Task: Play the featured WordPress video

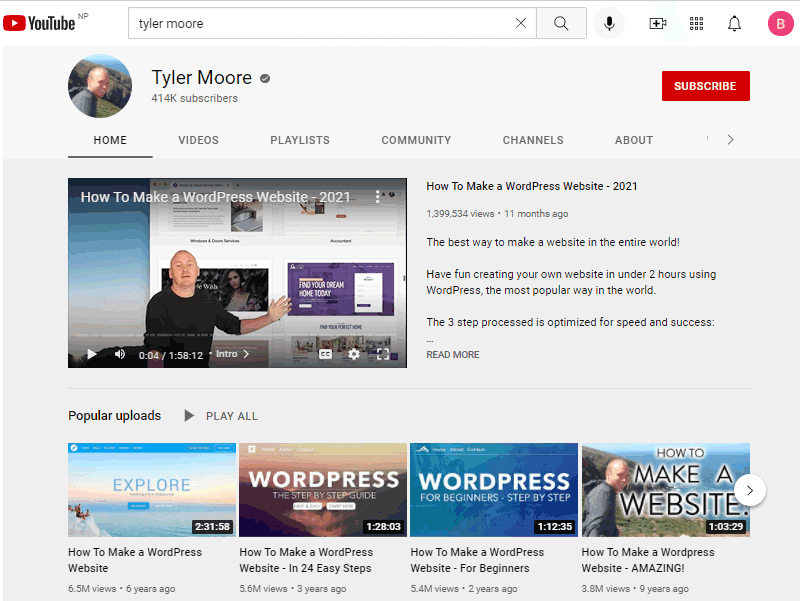Action: coord(91,354)
